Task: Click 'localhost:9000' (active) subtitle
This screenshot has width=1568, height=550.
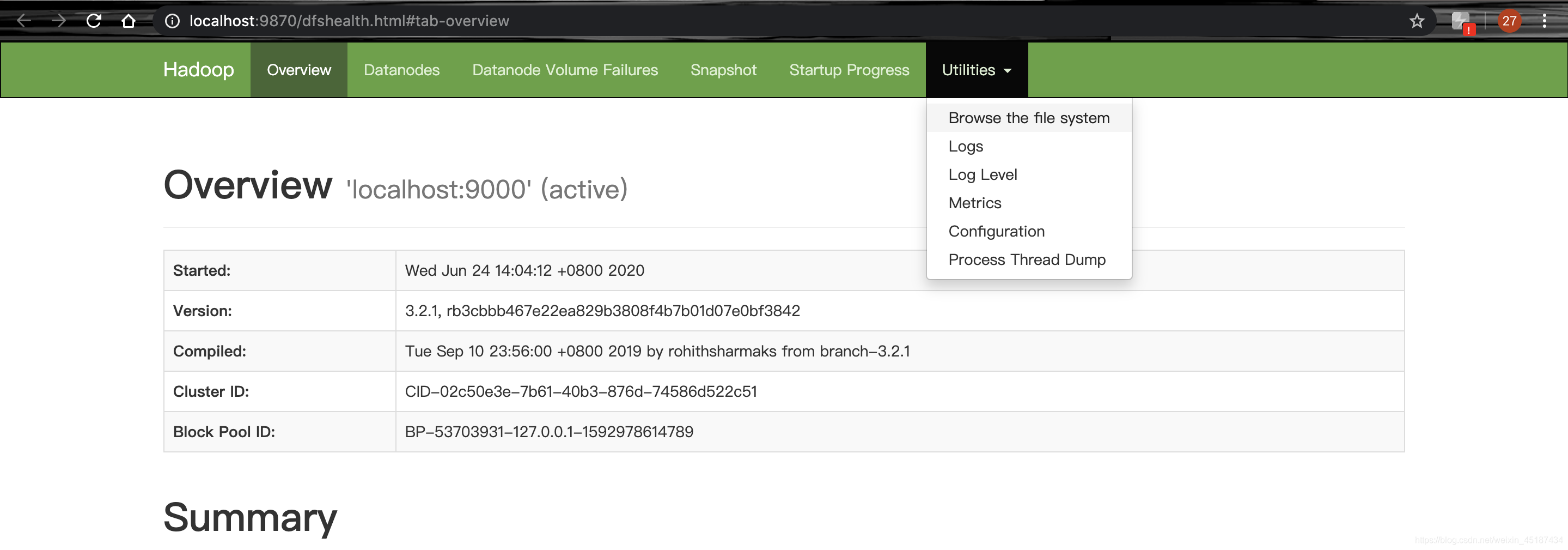Action: point(486,190)
